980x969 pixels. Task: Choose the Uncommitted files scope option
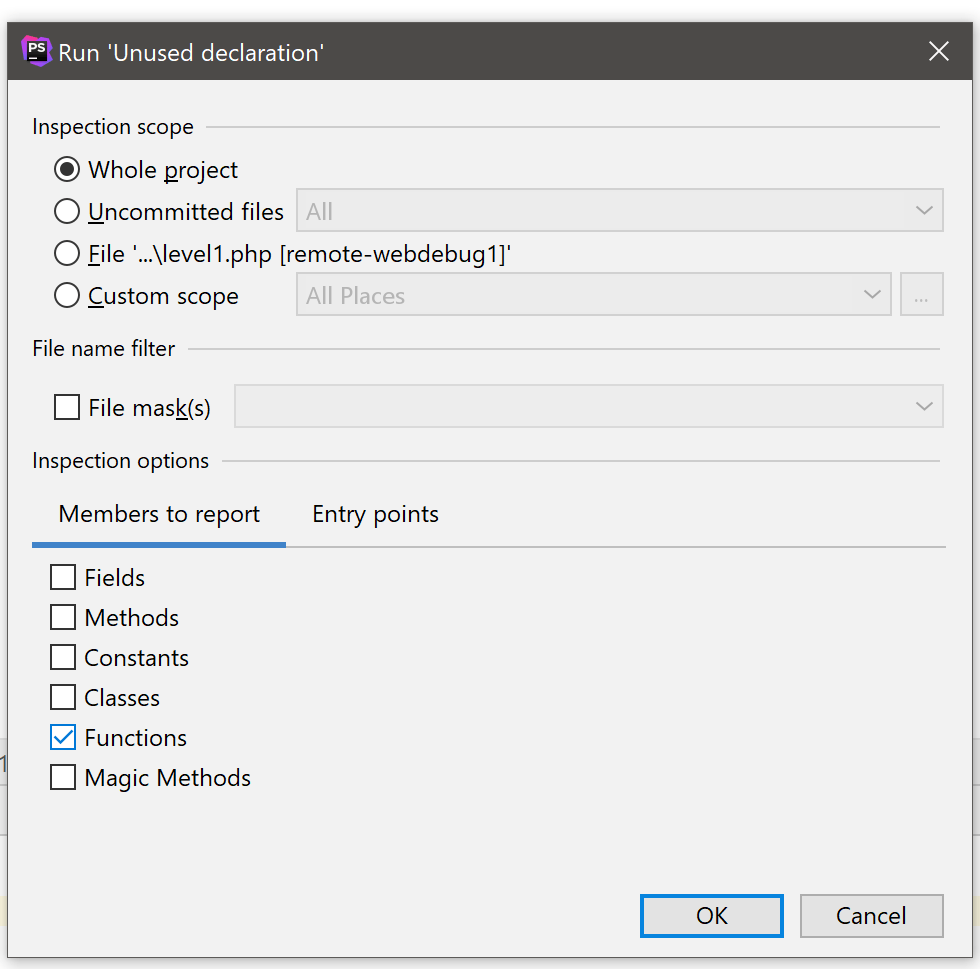(x=67, y=212)
